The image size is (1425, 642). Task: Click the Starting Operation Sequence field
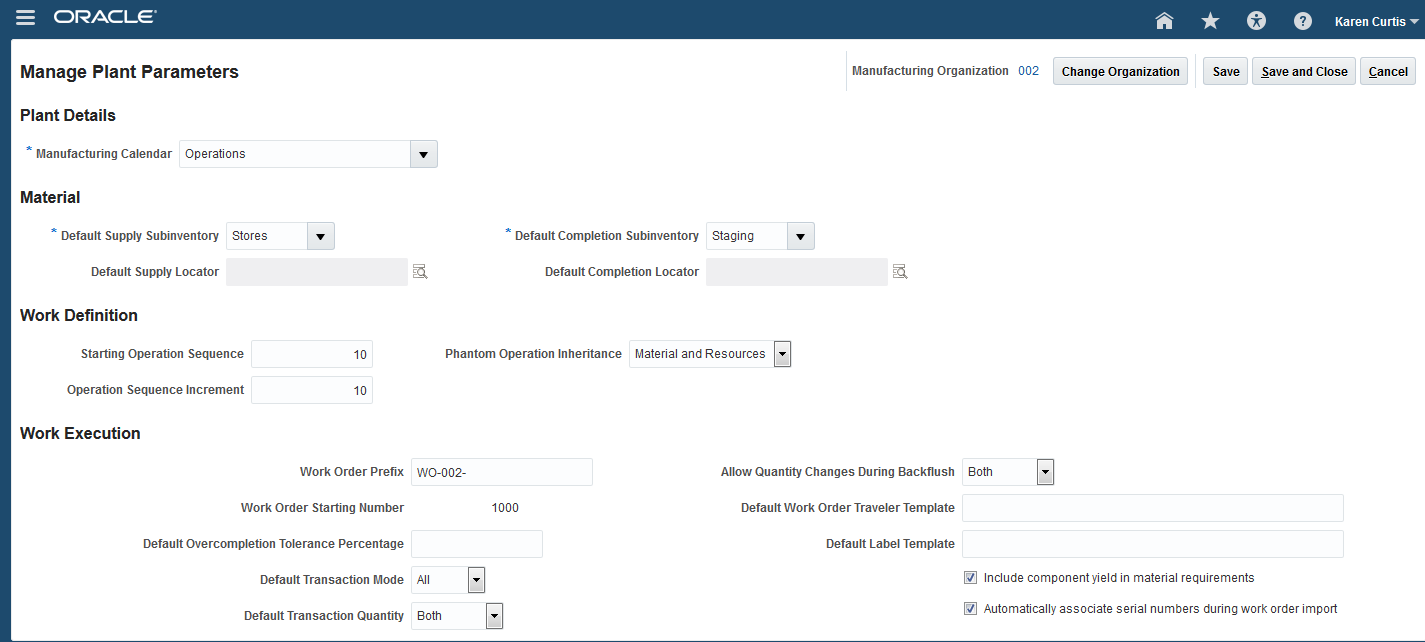pos(312,354)
